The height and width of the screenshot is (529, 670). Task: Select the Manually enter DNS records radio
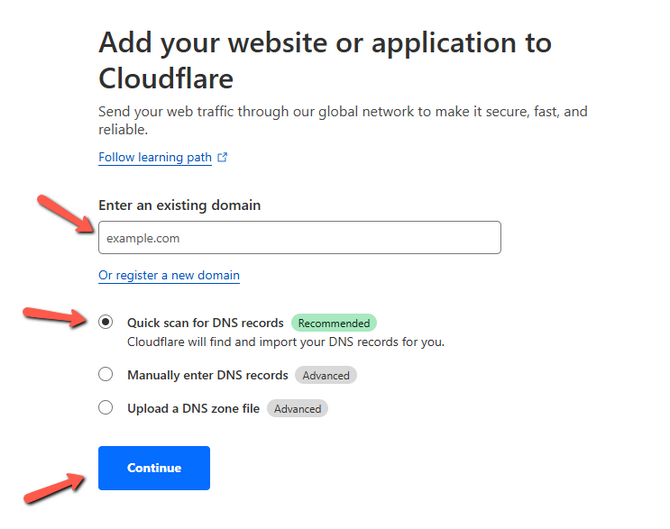pyautogui.click(x=106, y=374)
